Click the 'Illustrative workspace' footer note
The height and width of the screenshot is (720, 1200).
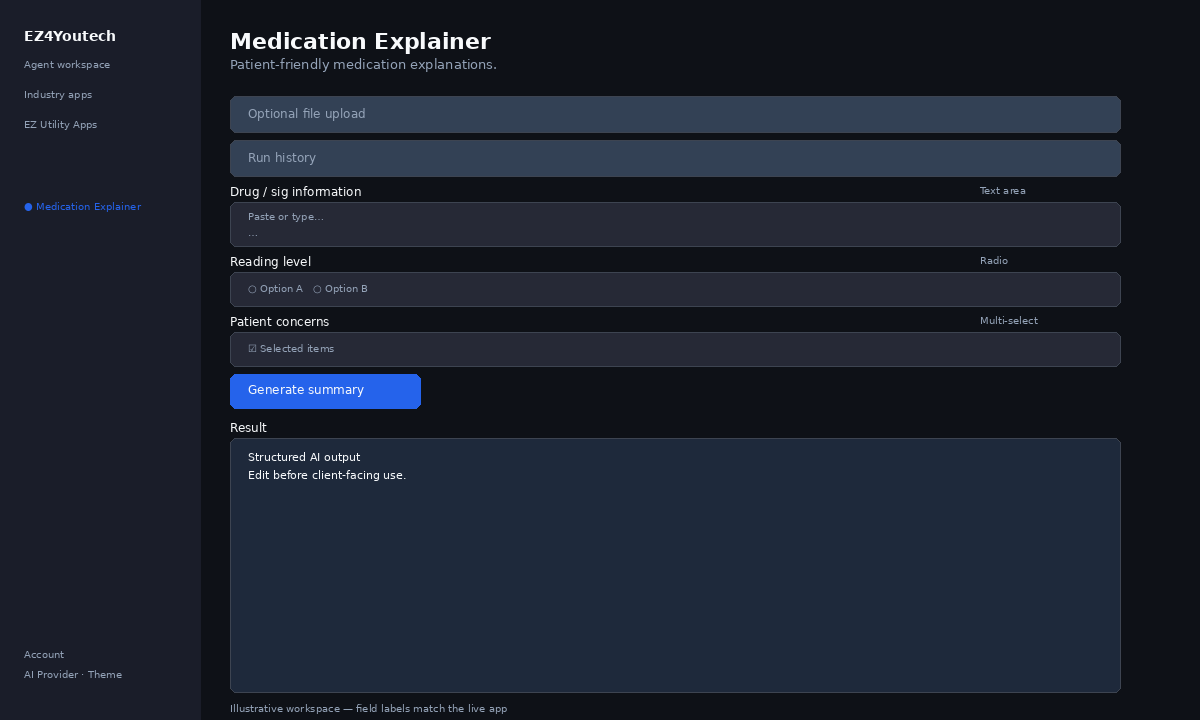tap(368, 709)
